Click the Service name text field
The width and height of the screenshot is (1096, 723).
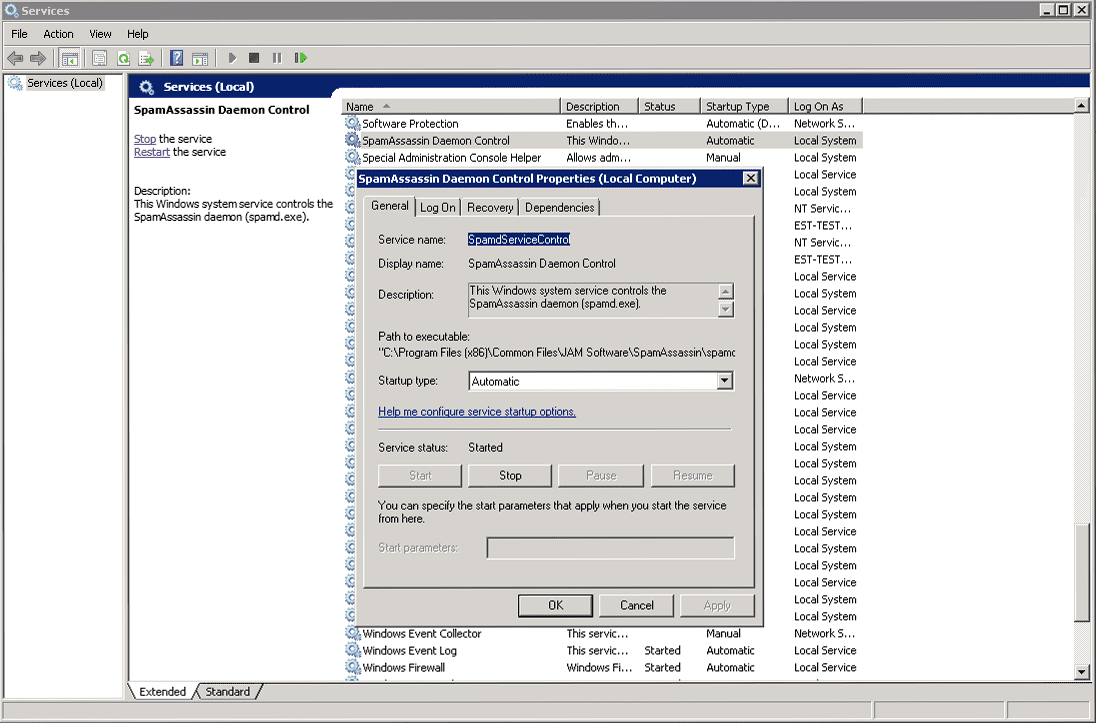coord(519,240)
